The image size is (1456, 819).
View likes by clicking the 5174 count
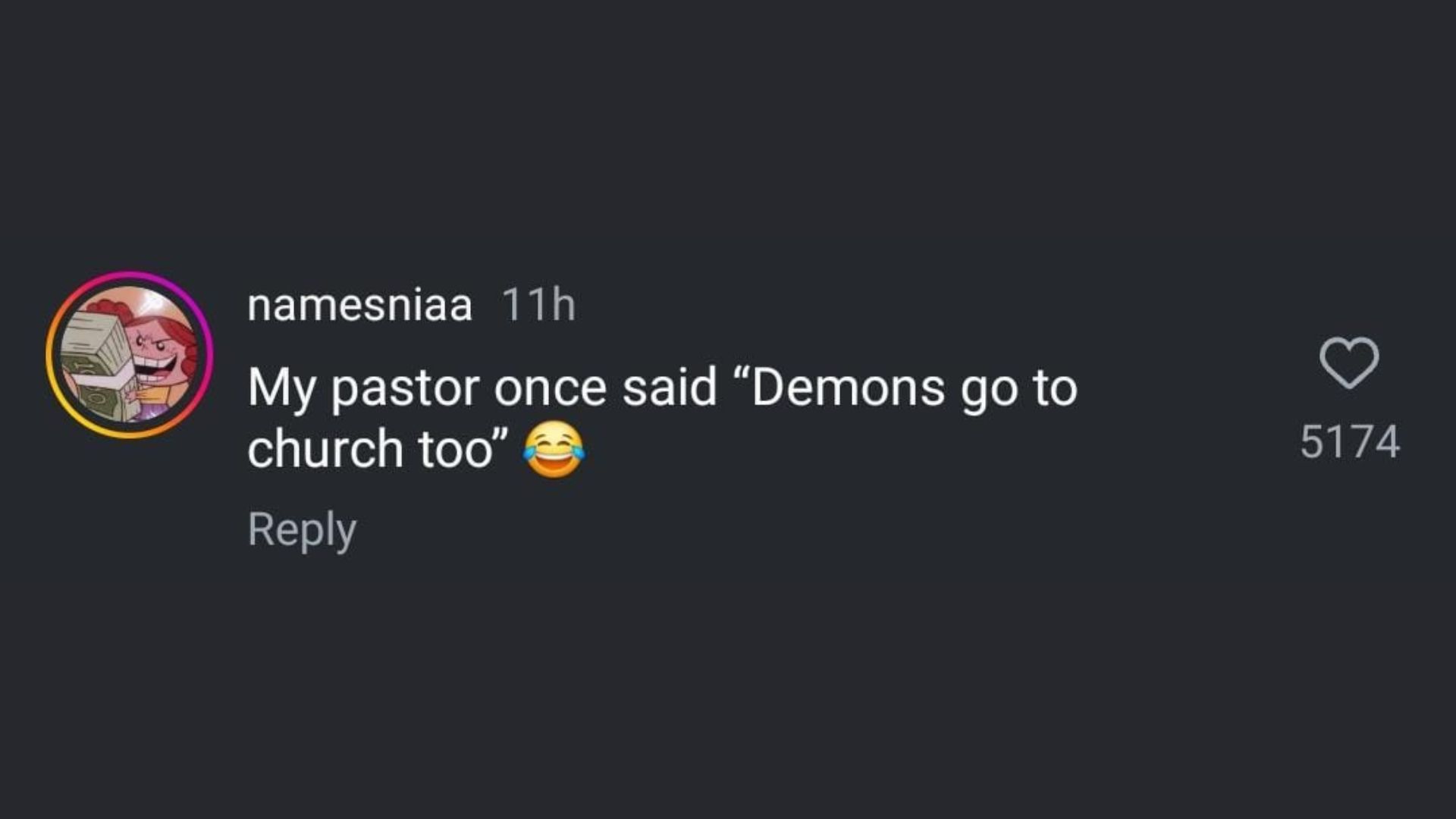(x=1349, y=442)
